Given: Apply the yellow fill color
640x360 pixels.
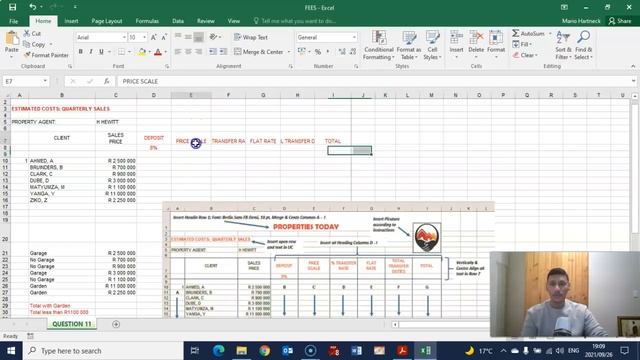Looking at the screenshot, I should click(x=142, y=52).
